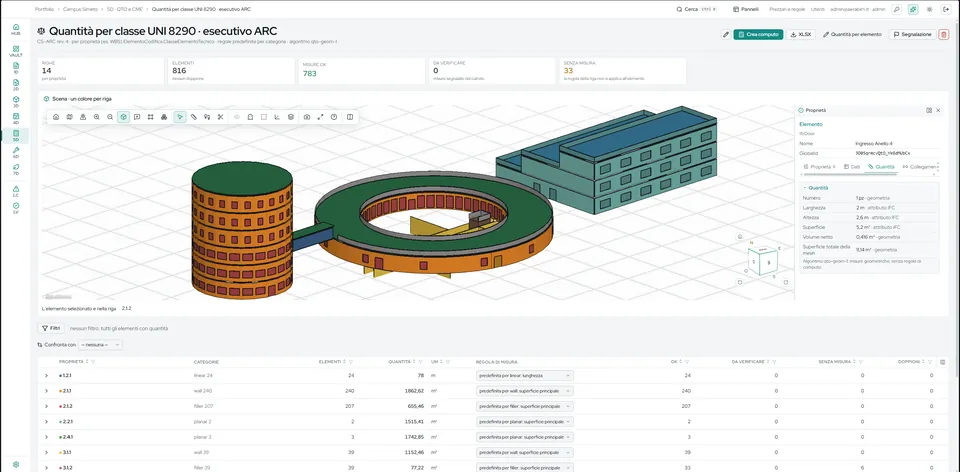Zoom out with the scene toolbar magnifier
The height and width of the screenshot is (472, 960).
pyautogui.click(x=110, y=117)
